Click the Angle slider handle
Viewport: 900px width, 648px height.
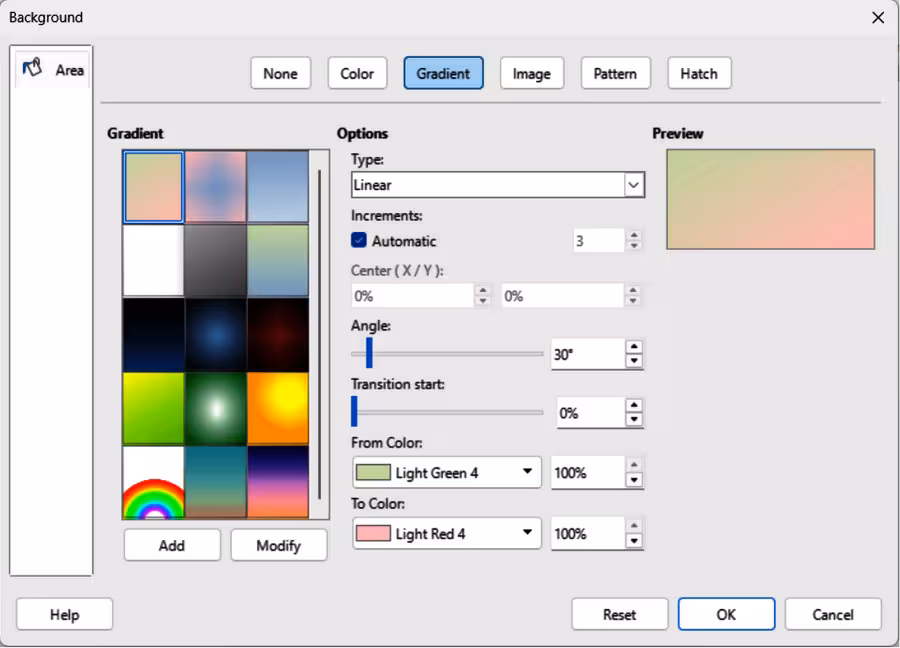tap(369, 353)
